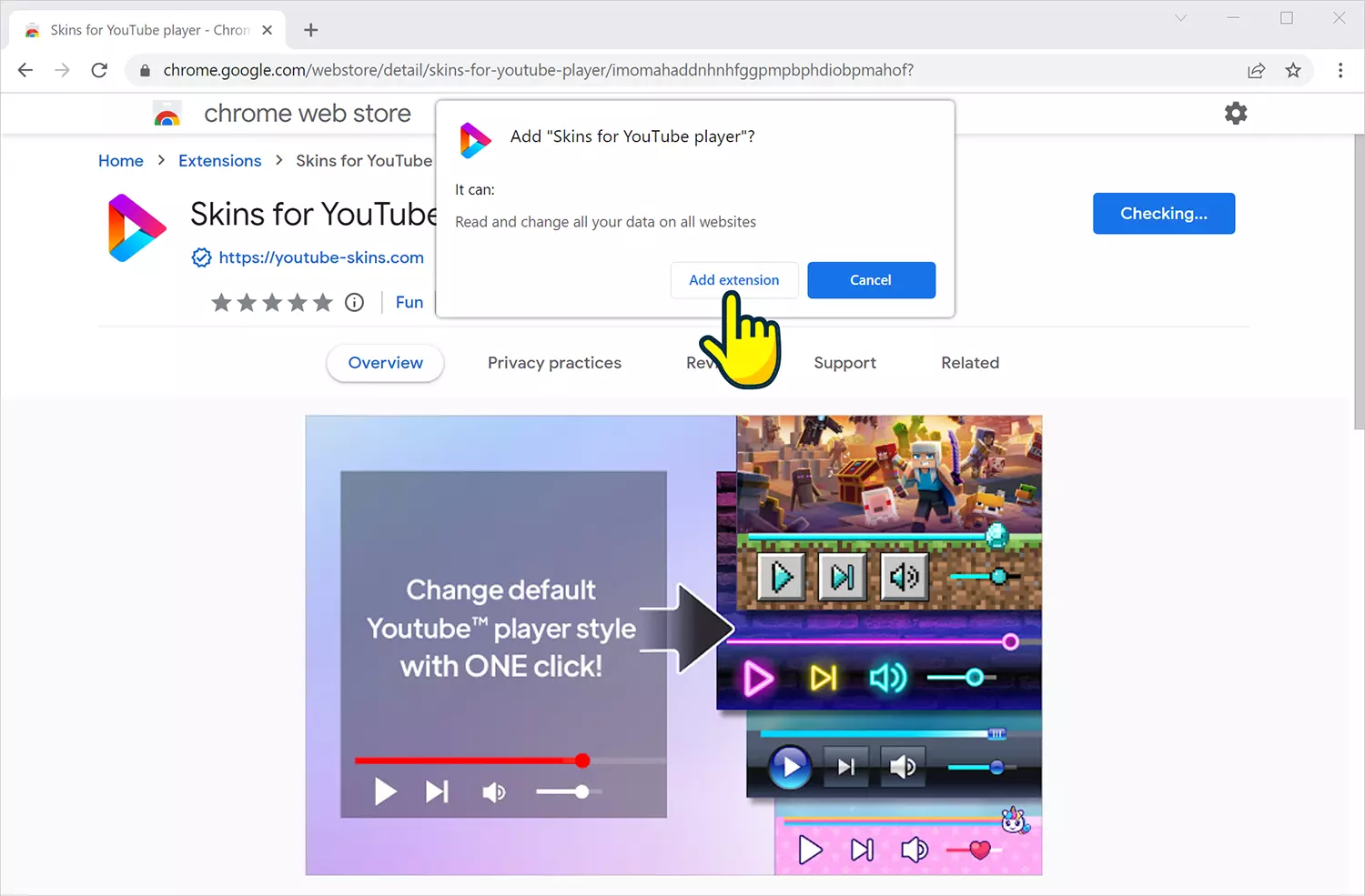1365x896 pixels.
Task: Click "Read and change all your data" permission text
Action: 605,222
